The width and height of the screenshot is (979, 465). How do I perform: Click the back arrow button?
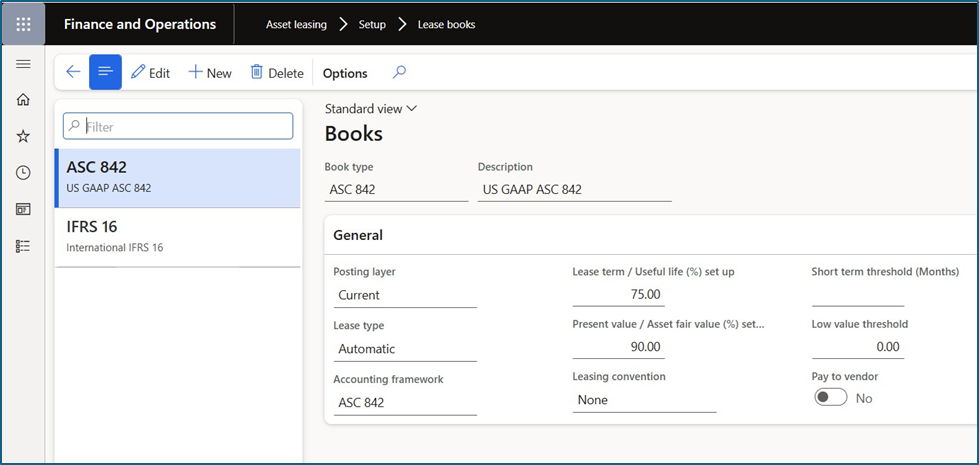(72, 72)
